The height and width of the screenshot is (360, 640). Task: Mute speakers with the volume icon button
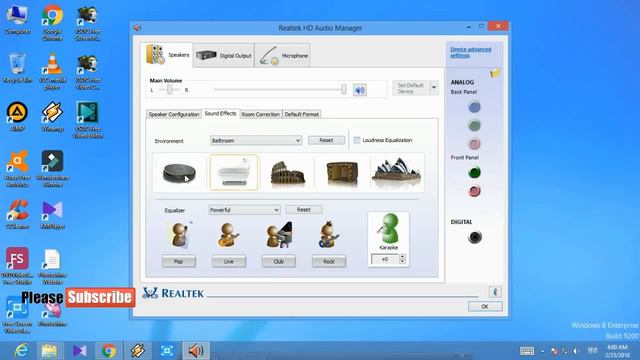tap(360, 90)
